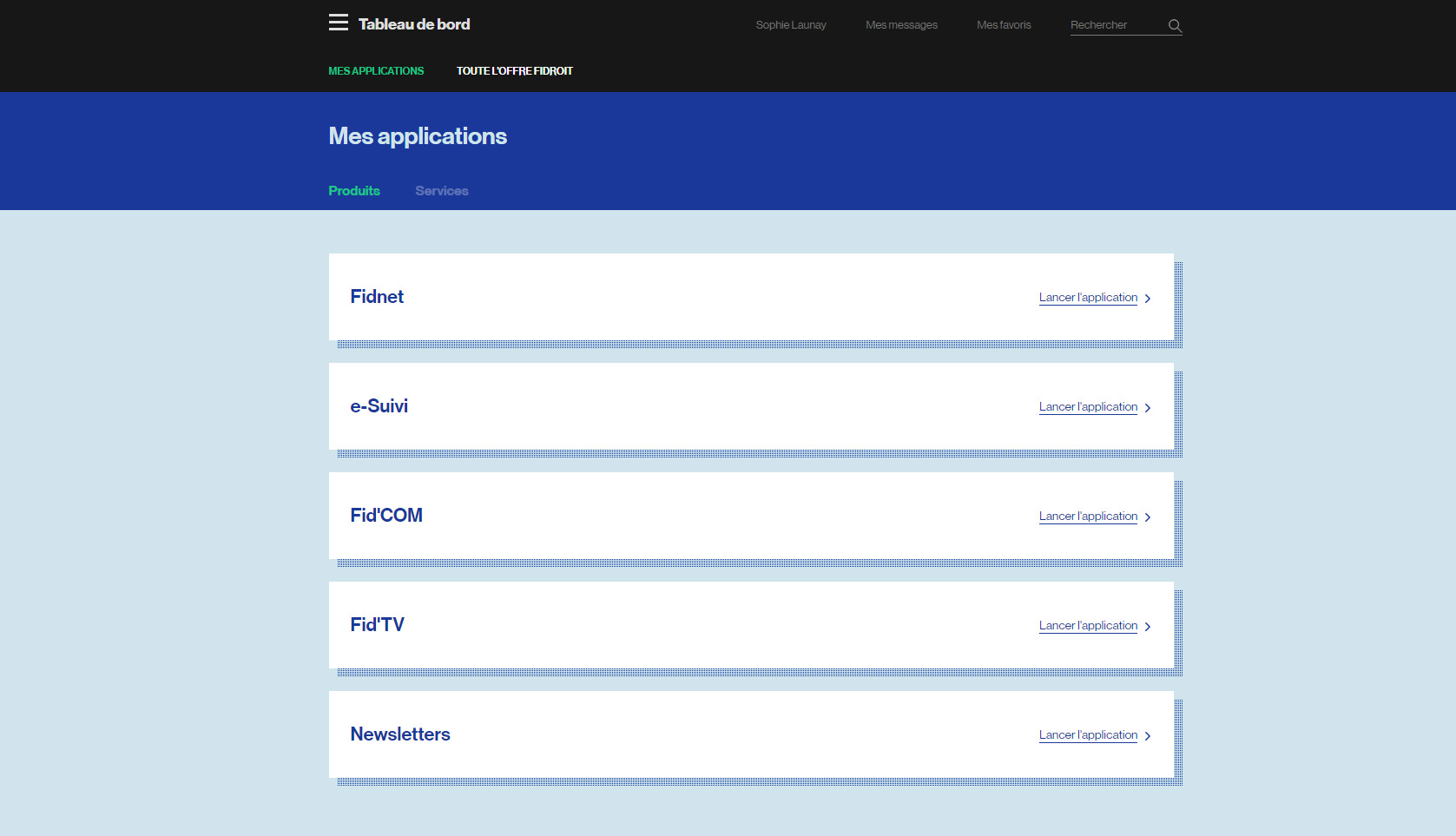
Task: Click the chevron arrow beside Fidnet launch link
Action: tap(1148, 299)
